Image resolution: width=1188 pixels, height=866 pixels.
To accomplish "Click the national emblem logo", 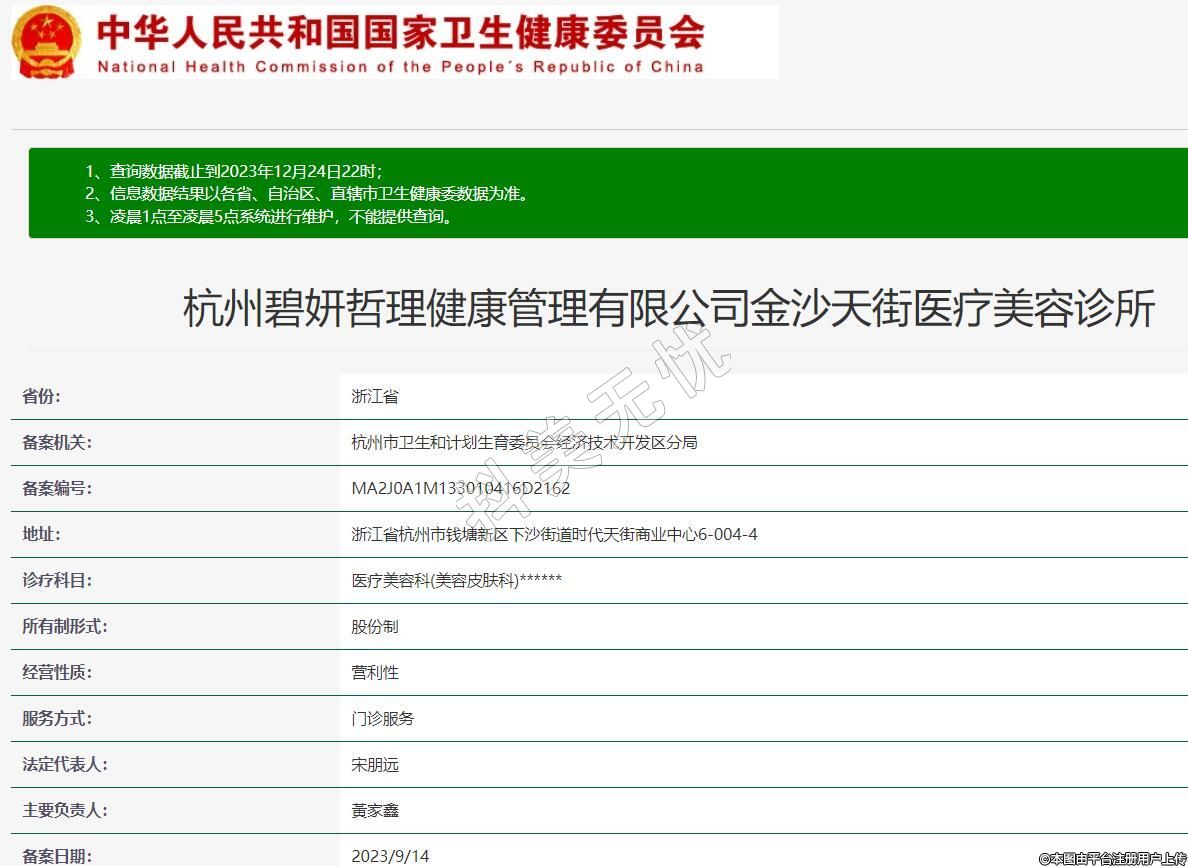I will tap(46, 42).
